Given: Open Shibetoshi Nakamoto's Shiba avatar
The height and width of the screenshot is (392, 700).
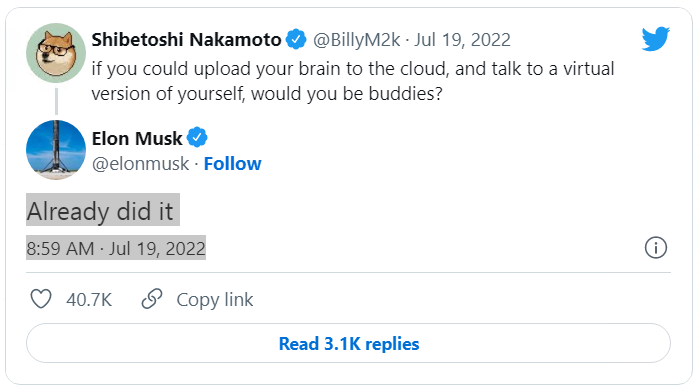Looking at the screenshot, I should pos(56,53).
